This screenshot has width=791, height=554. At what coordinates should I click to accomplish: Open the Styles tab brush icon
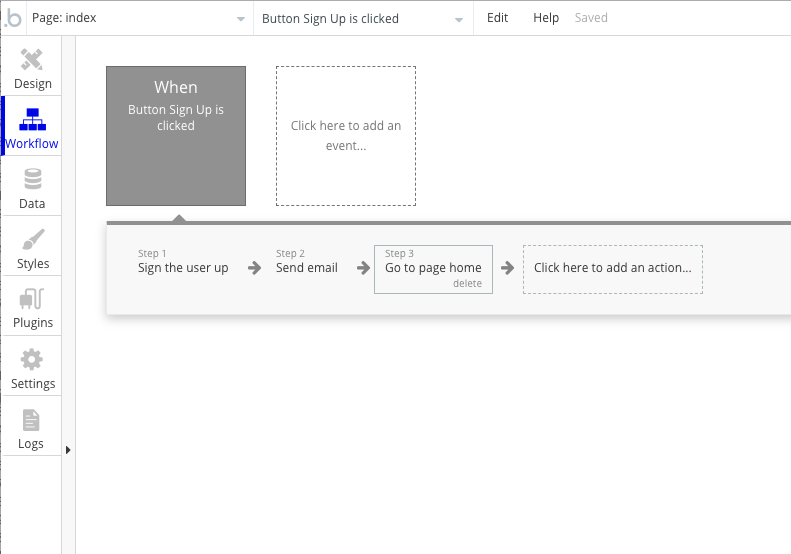33,240
